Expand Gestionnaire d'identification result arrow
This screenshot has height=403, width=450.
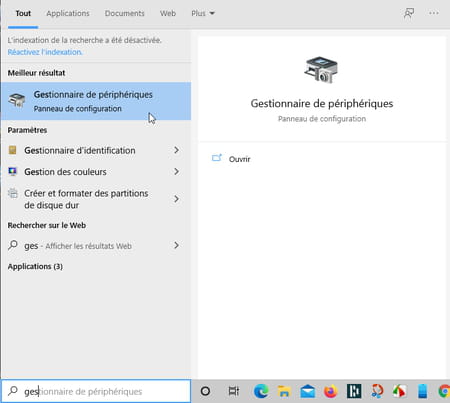pyautogui.click(x=176, y=150)
